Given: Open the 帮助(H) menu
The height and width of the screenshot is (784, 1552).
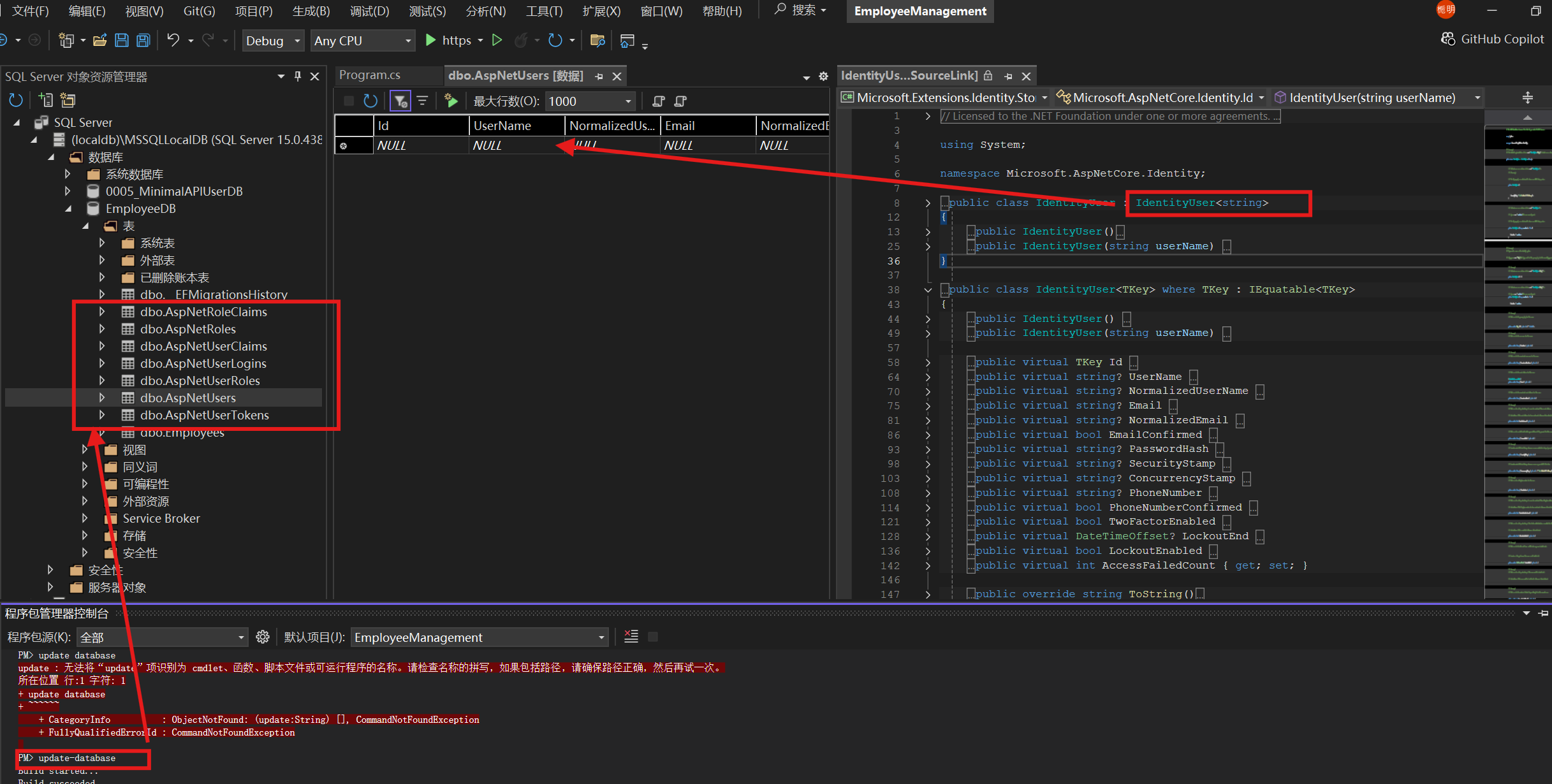Looking at the screenshot, I should 722,11.
